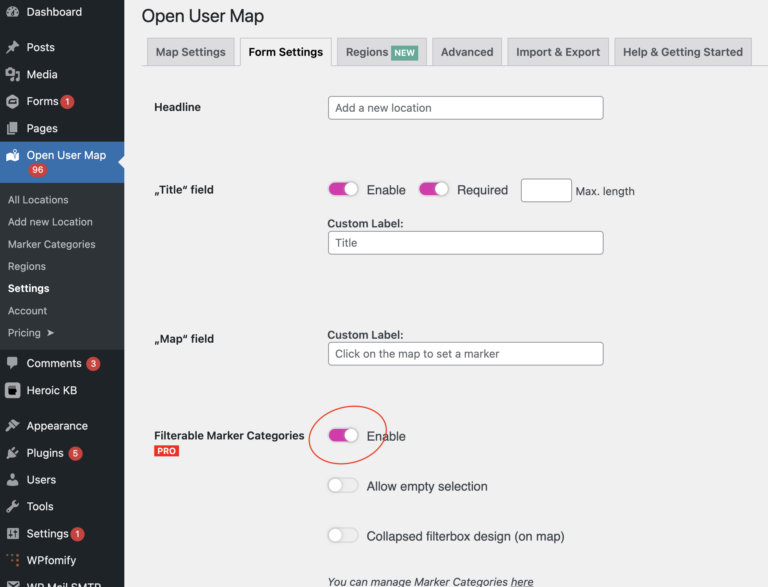
Task: Follow the 'here' Marker Categories link
Action: tap(522, 582)
